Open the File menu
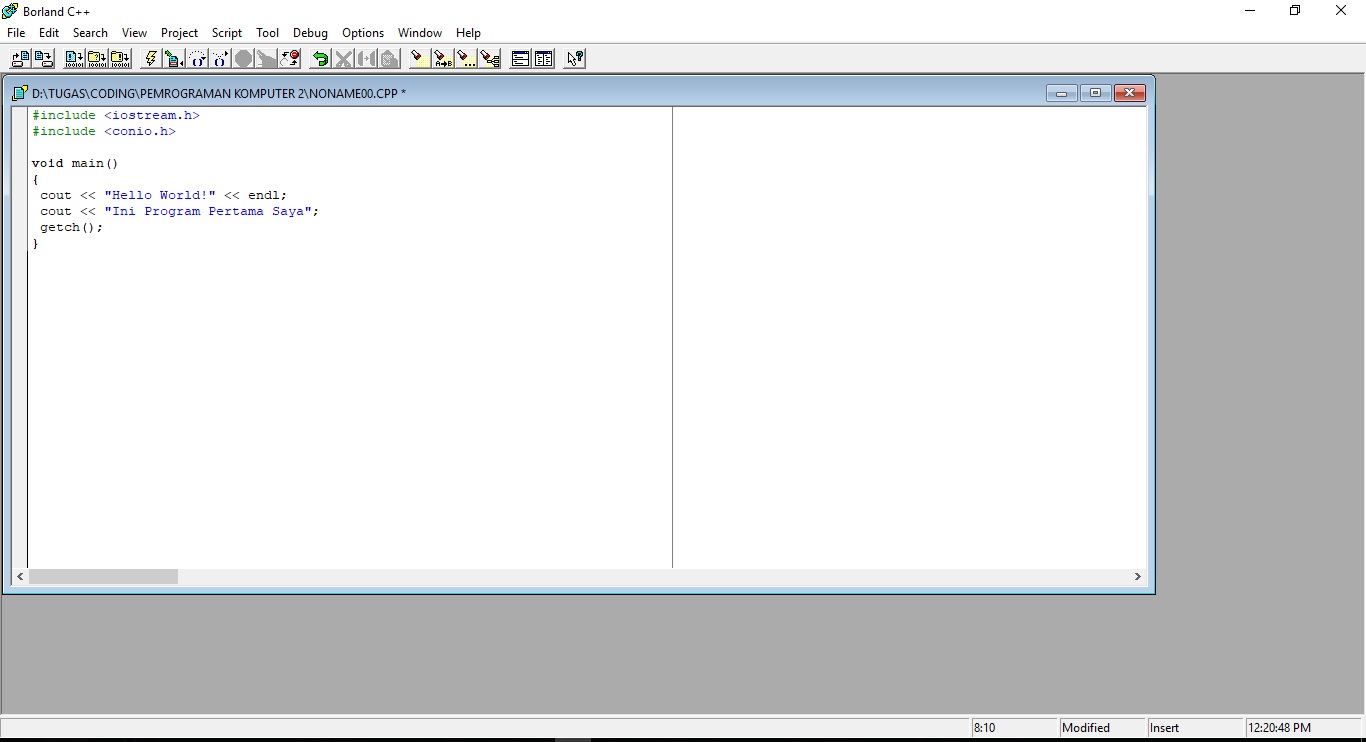Viewport: 1366px width, 742px height. pyautogui.click(x=16, y=32)
